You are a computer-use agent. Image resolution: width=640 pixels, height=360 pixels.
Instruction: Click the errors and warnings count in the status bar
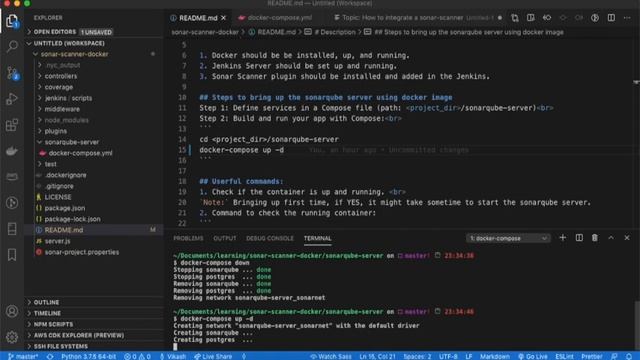pos(137,356)
